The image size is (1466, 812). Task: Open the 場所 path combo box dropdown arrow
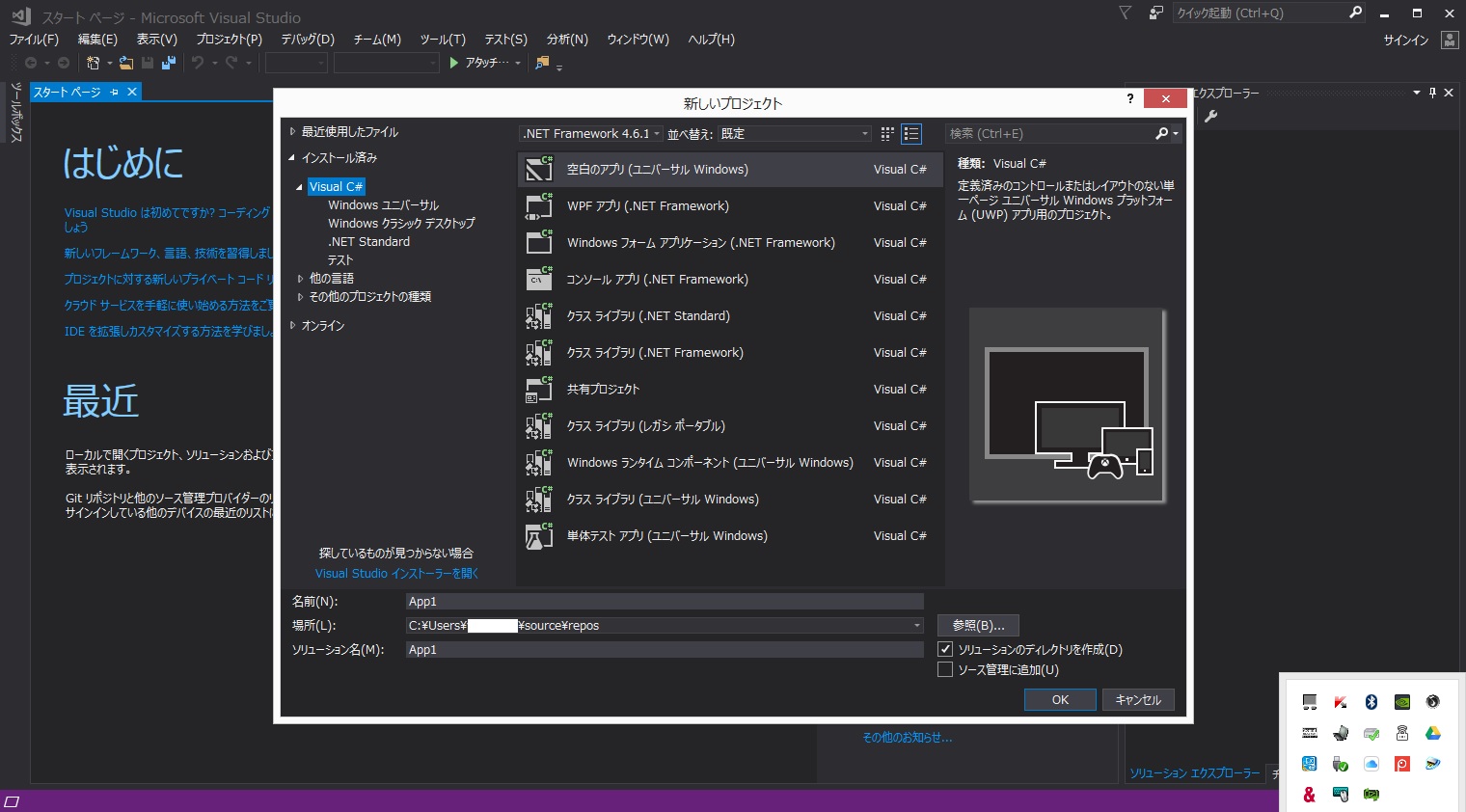tap(917, 626)
